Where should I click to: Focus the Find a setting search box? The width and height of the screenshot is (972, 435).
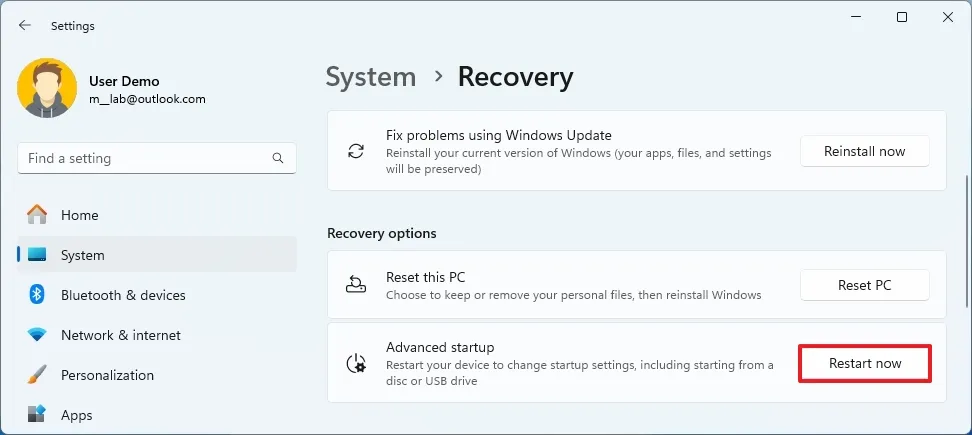point(145,158)
